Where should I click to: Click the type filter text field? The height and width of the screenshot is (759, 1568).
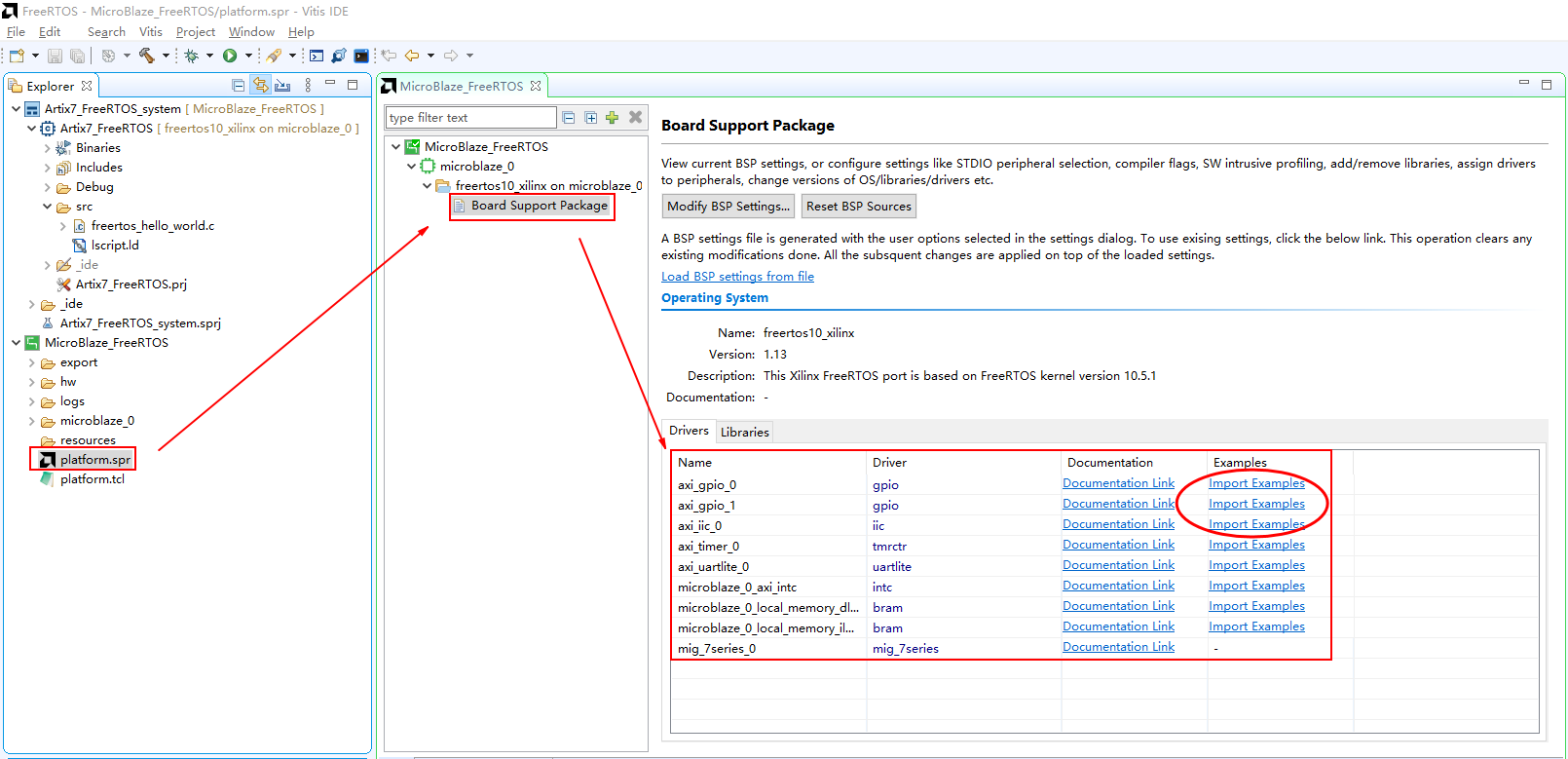(470, 118)
